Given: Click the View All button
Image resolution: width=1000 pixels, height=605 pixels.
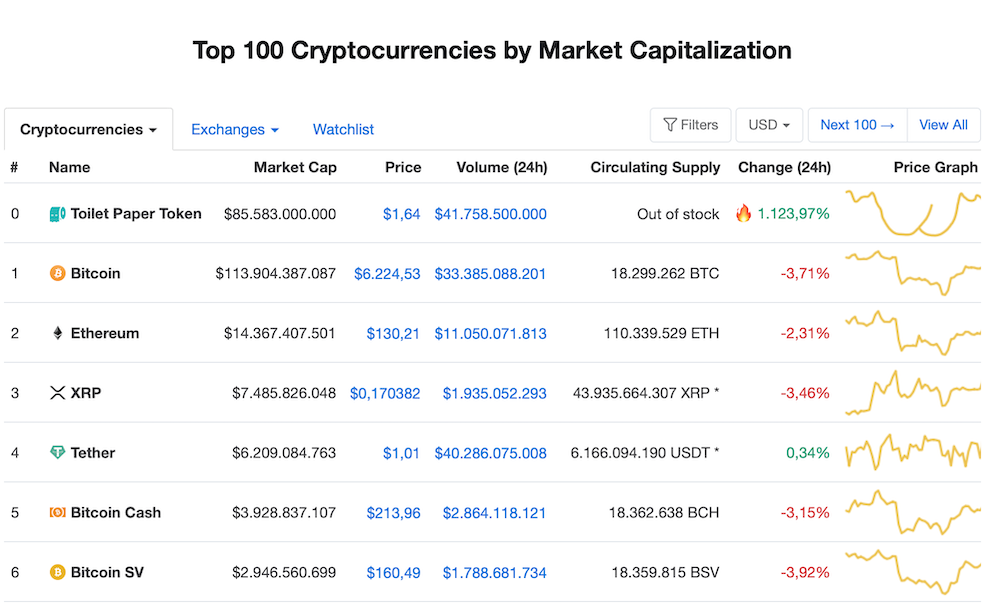Looking at the screenshot, I should coord(943,125).
